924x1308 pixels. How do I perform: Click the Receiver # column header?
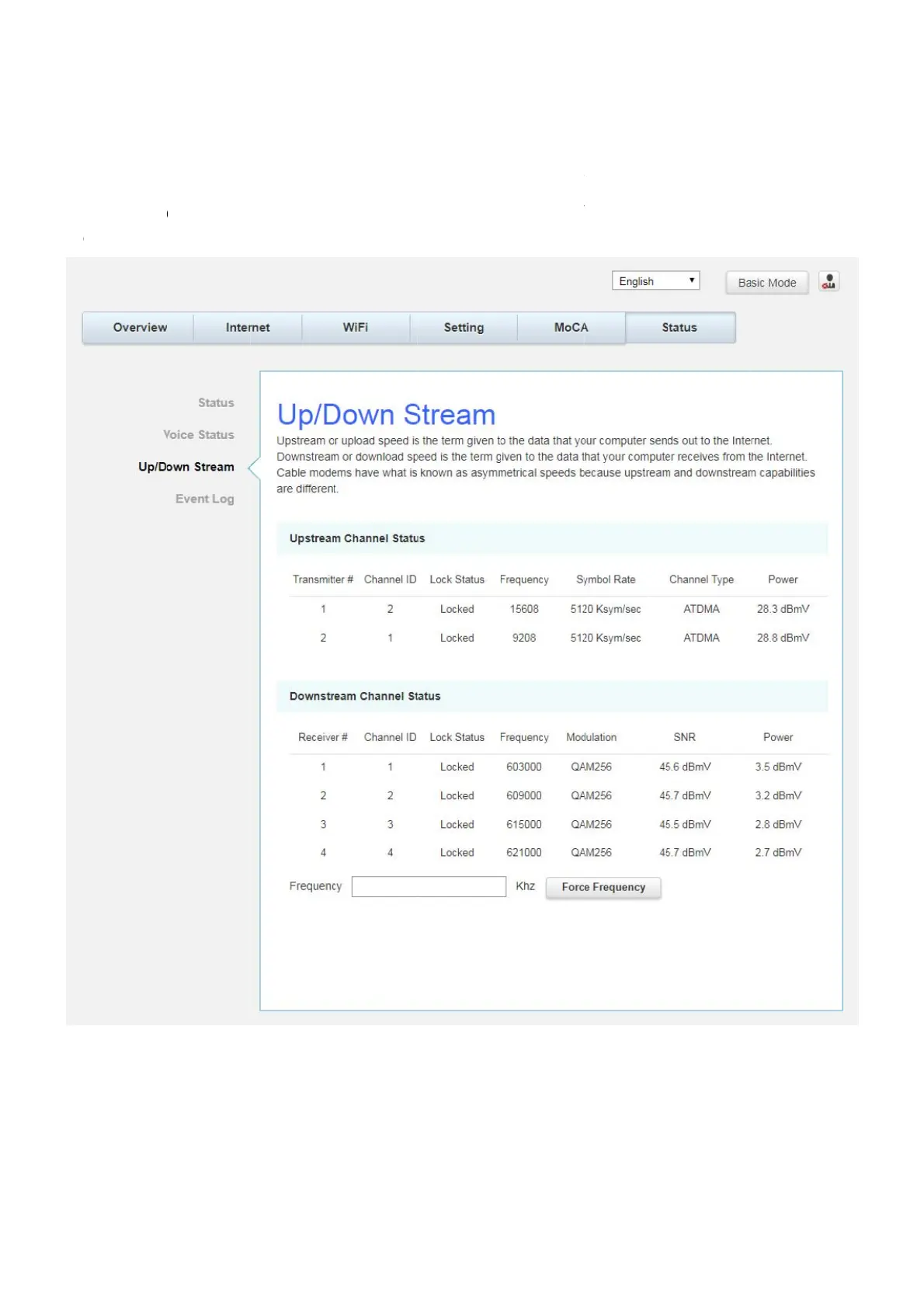pos(323,737)
